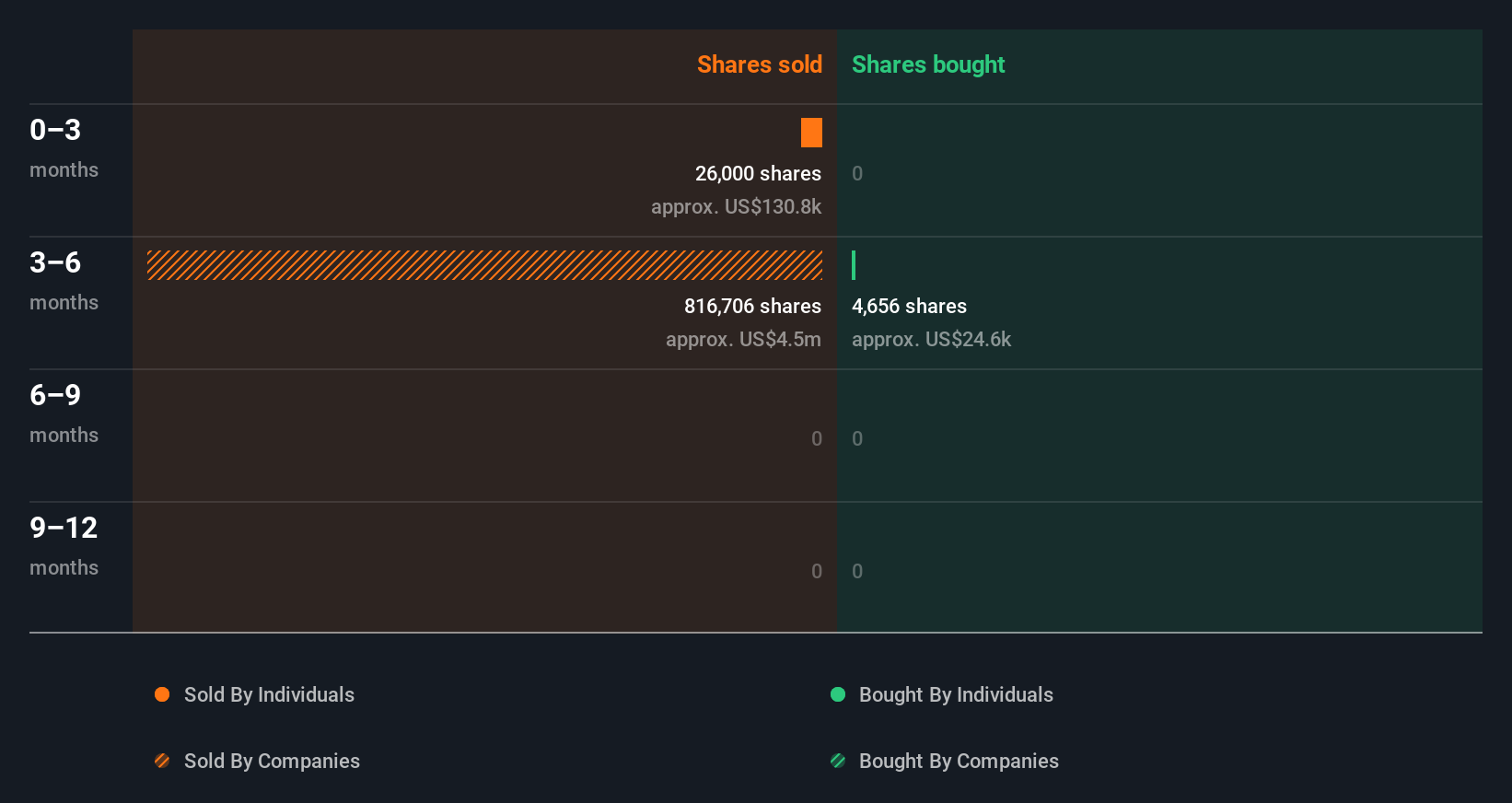Click the approx. US$24.6k value text
The width and height of the screenshot is (1512, 803).
tap(931, 339)
